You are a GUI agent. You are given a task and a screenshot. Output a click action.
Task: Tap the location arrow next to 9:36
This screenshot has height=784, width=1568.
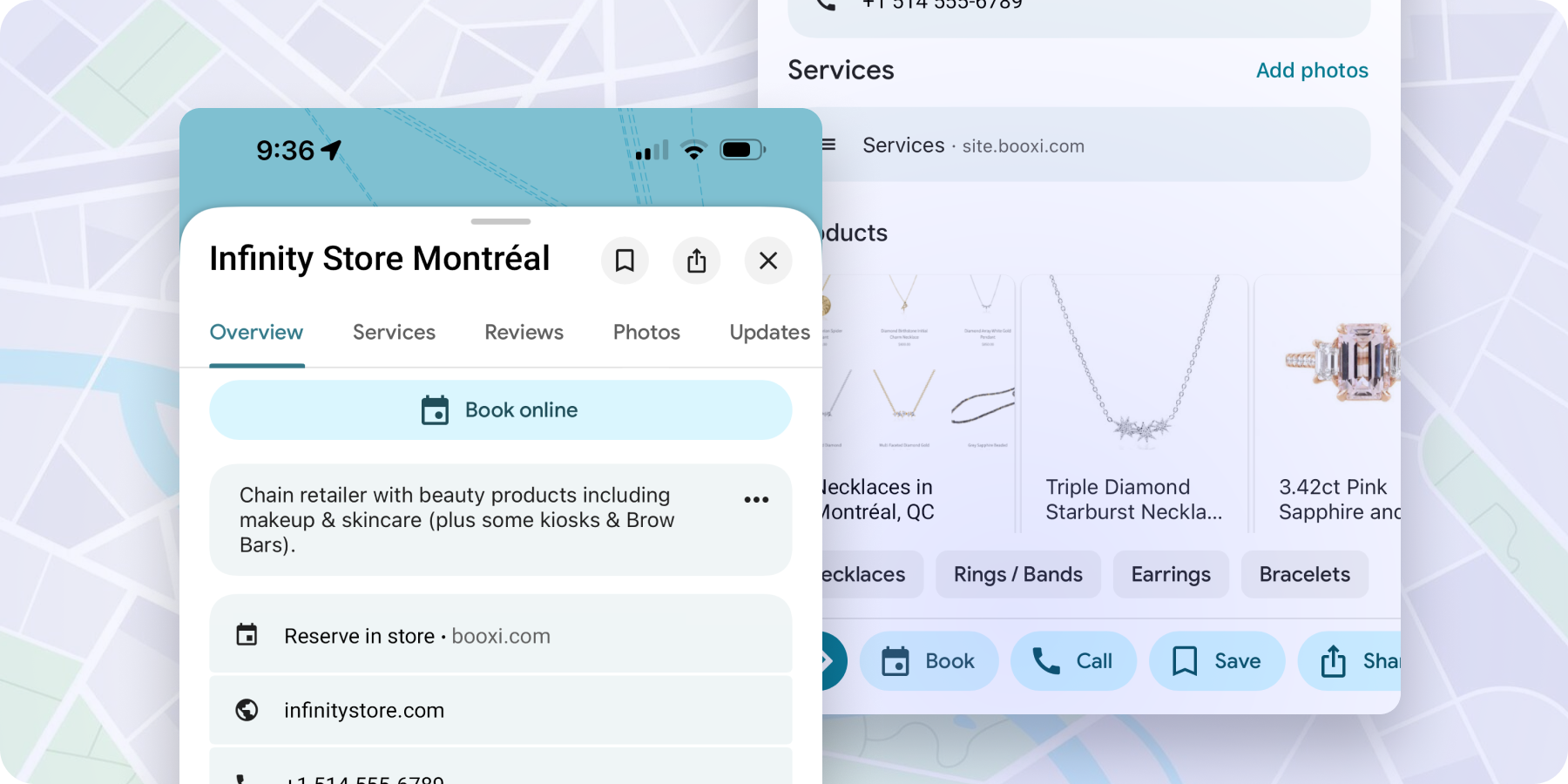[x=331, y=150]
